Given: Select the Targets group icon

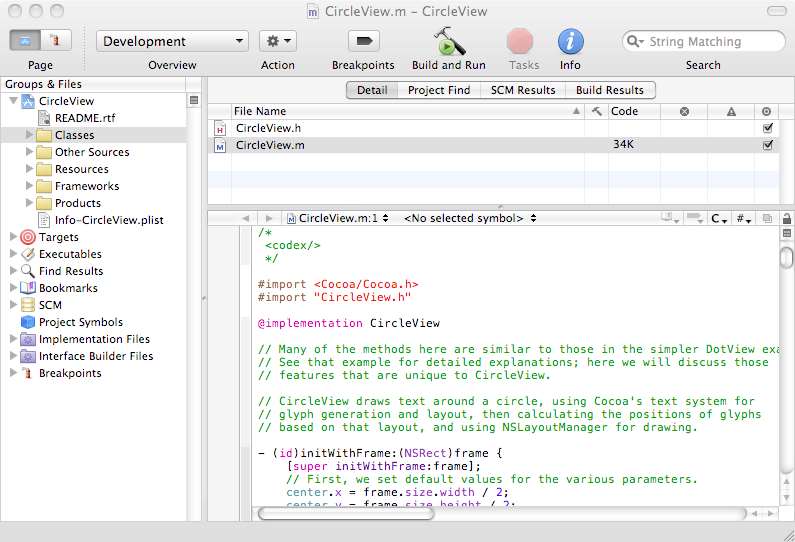Looking at the screenshot, I should pos(28,237).
